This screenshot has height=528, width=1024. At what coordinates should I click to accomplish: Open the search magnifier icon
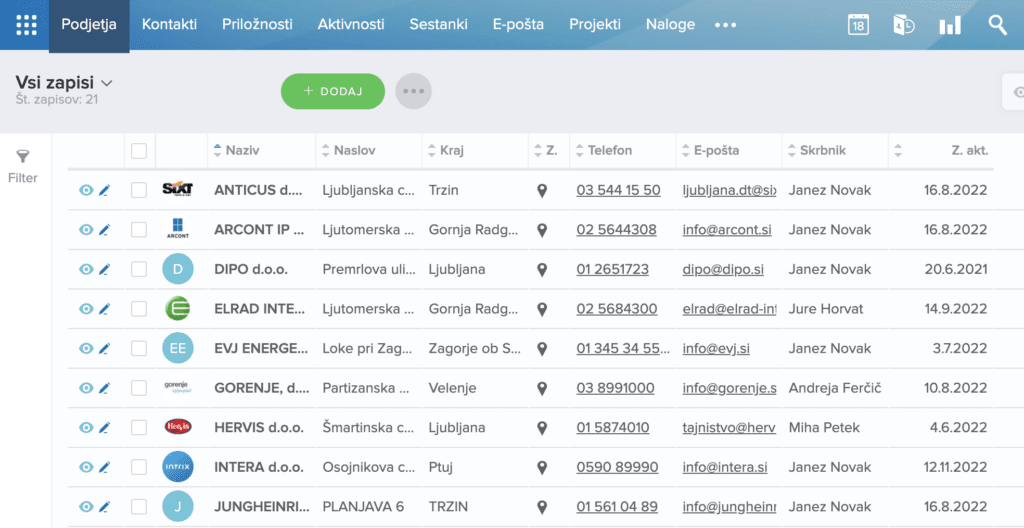click(997, 25)
